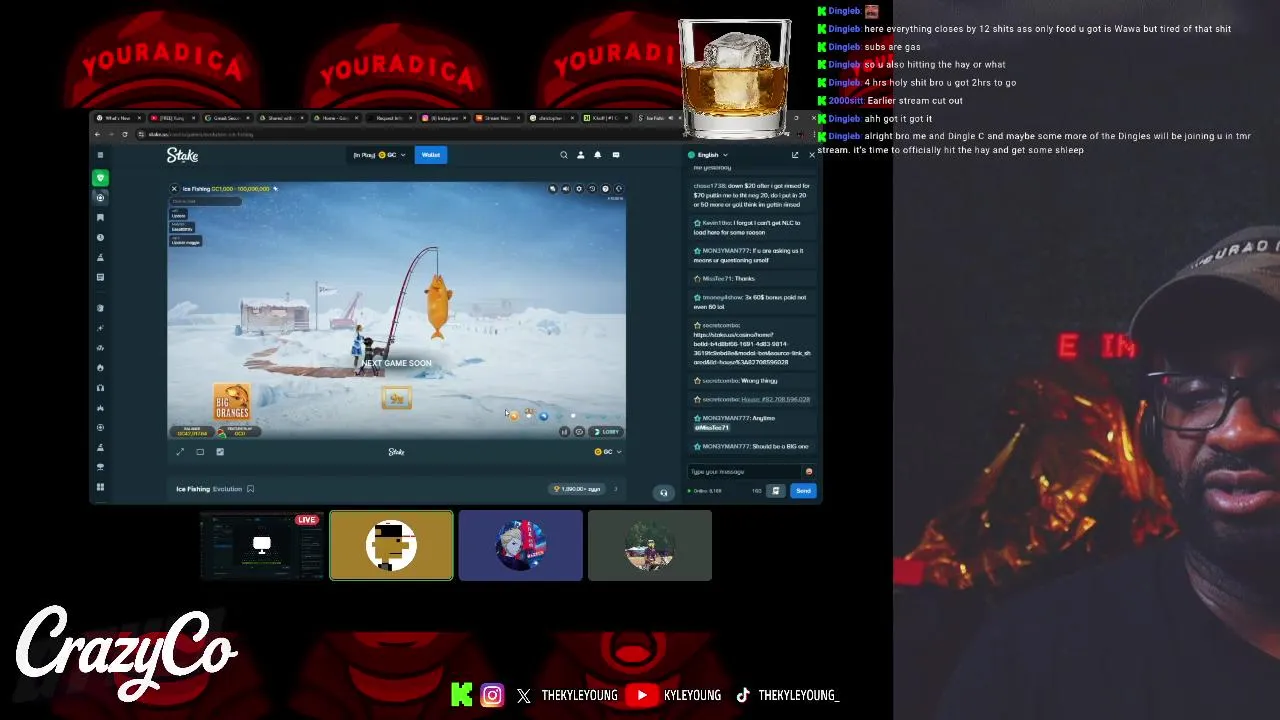
Task: Open game history icon in Ice Fishing
Action: click(x=591, y=188)
